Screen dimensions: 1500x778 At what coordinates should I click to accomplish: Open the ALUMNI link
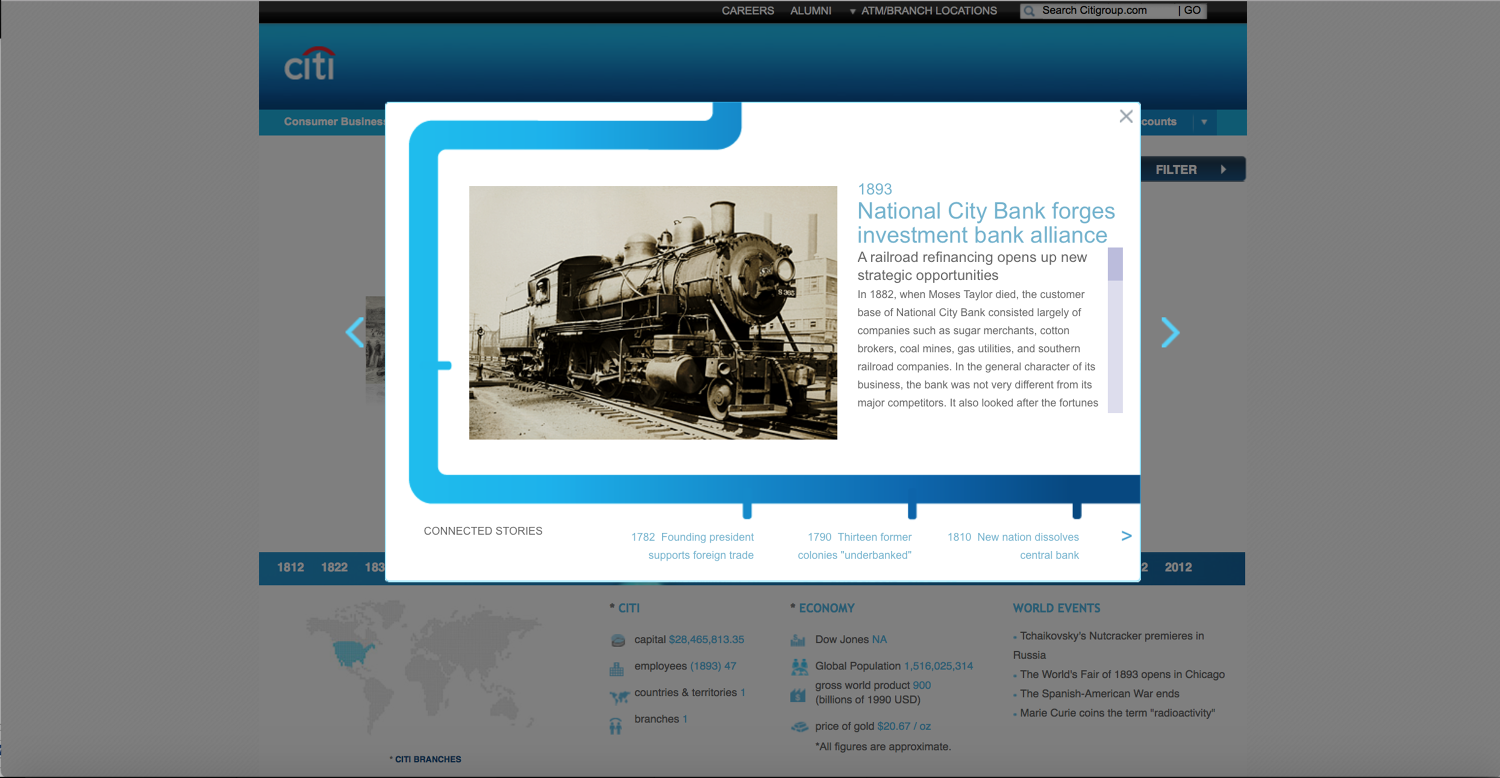click(x=811, y=11)
